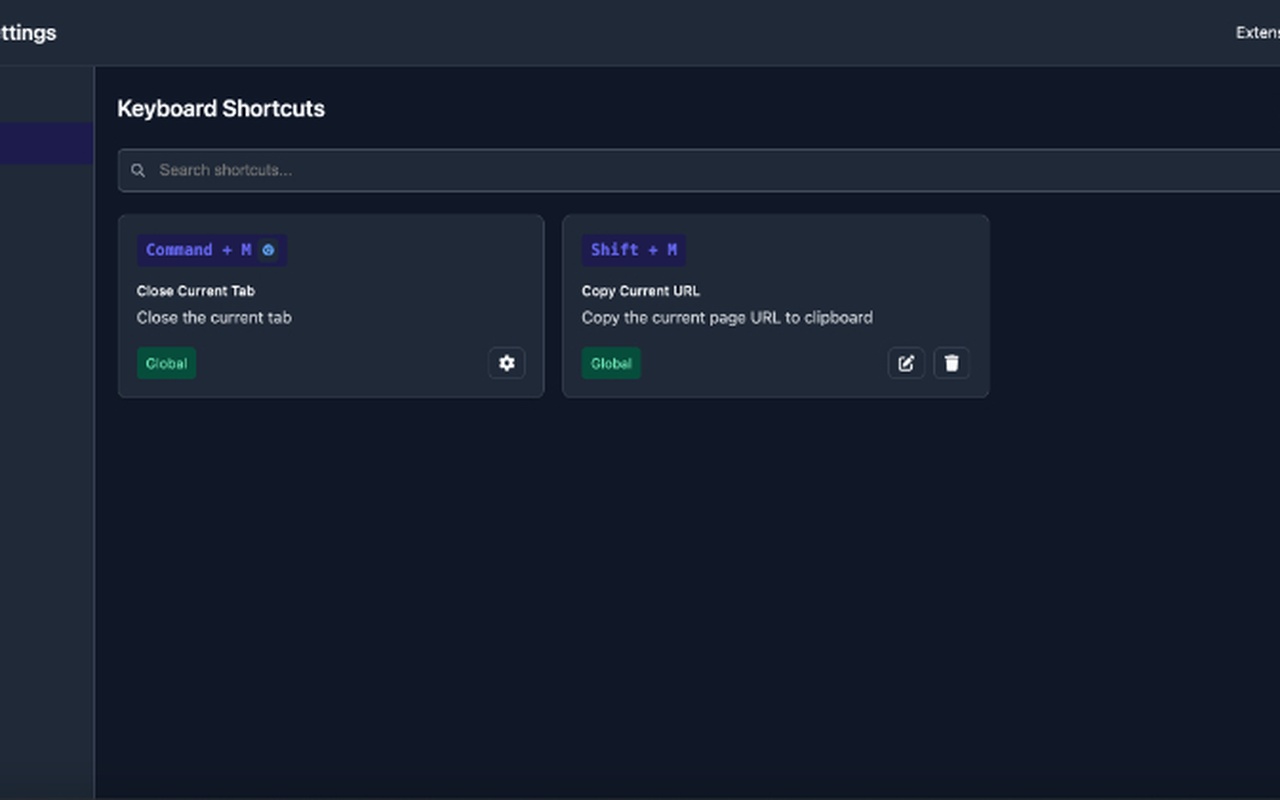Screen dimensions: 1280x800
Task: Click the trash icon on the second shortcut card
Action: (x=951, y=363)
